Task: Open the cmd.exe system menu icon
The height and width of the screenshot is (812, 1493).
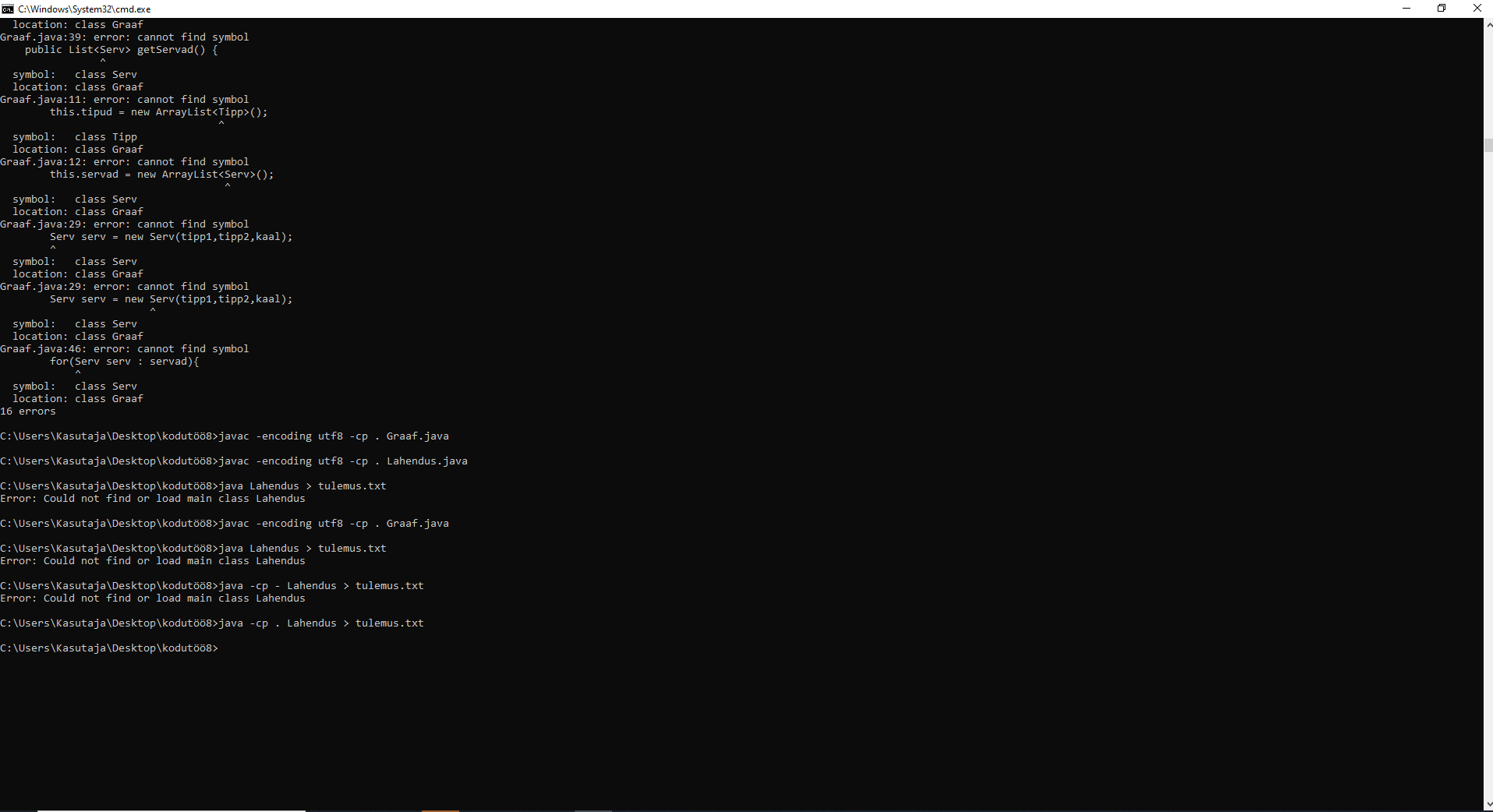Action: pos(8,9)
